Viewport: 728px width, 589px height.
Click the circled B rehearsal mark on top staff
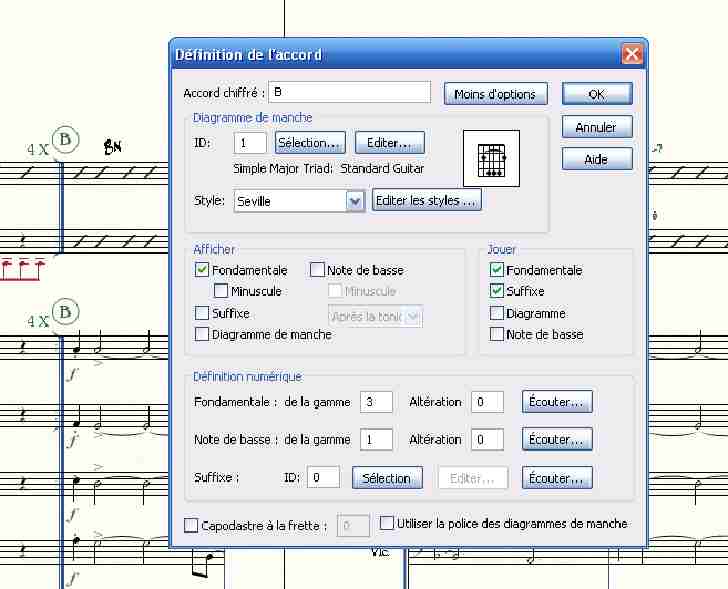[x=65, y=140]
